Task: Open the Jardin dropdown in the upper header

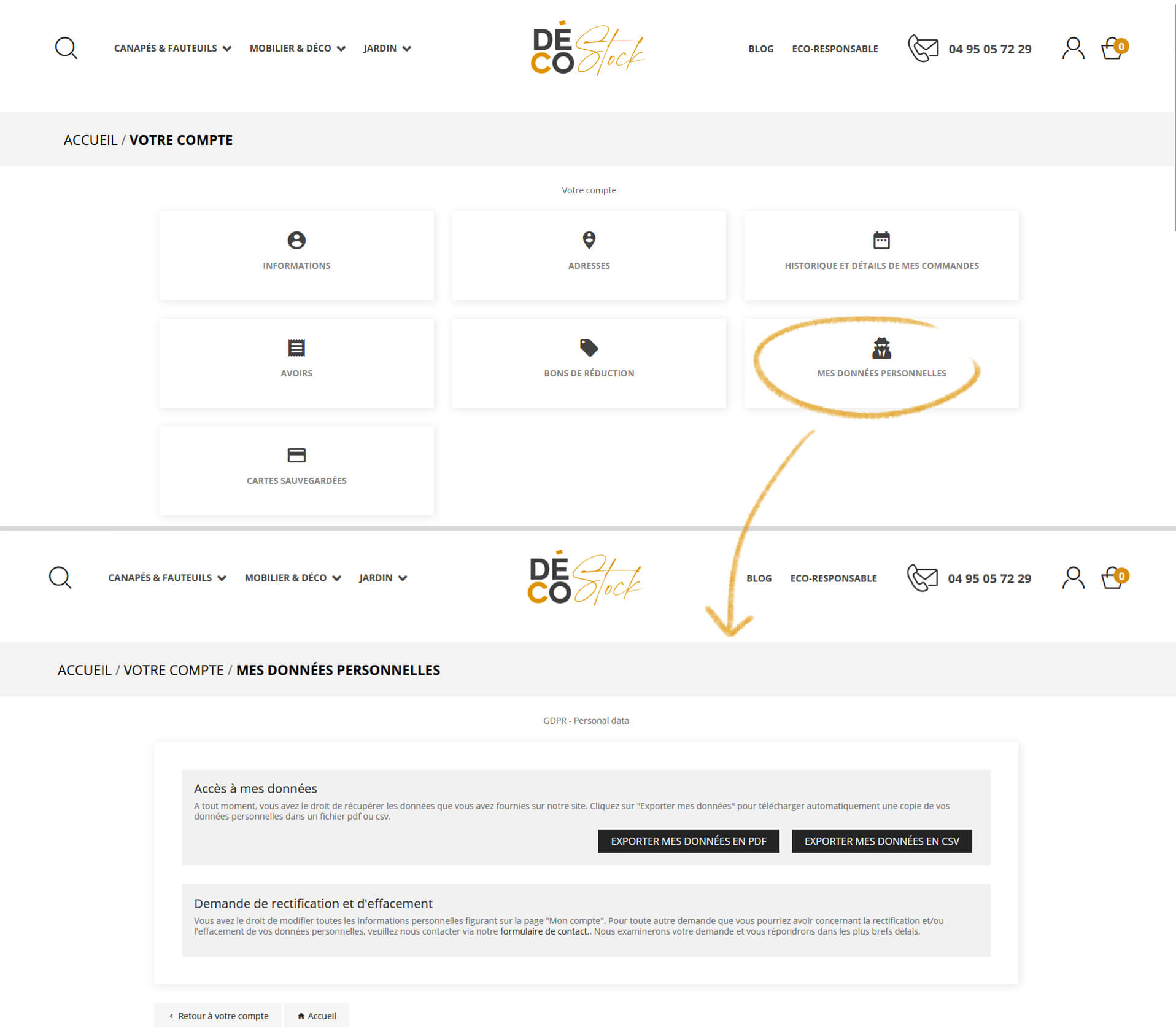Action: pyautogui.click(x=387, y=49)
